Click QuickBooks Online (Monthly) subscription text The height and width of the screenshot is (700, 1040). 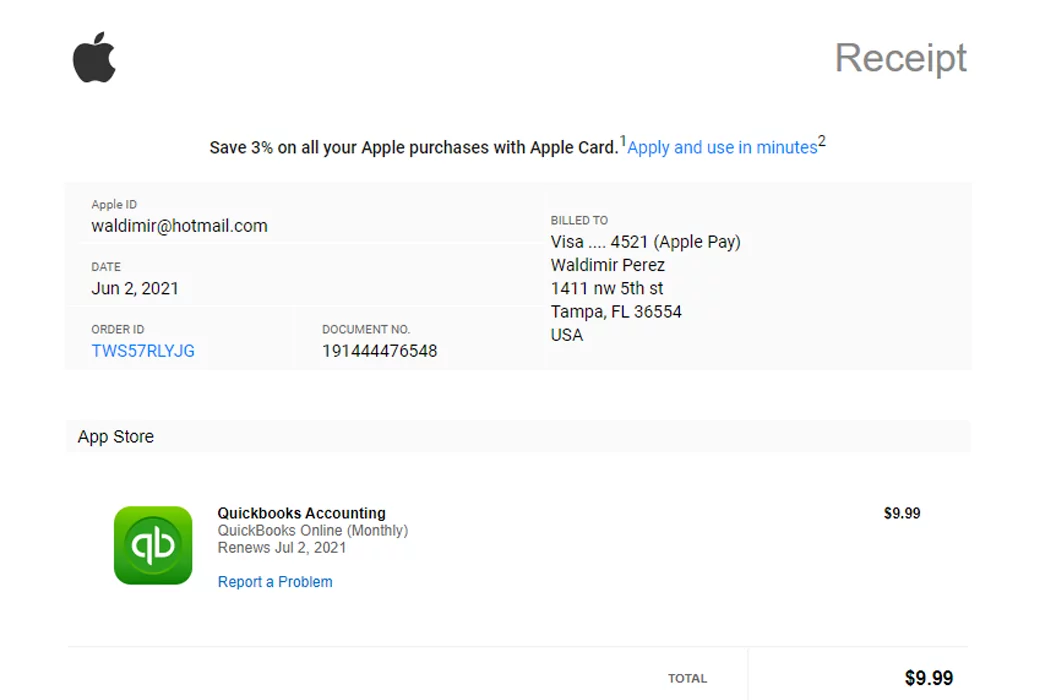pyautogui.click(x=313, y=530)
